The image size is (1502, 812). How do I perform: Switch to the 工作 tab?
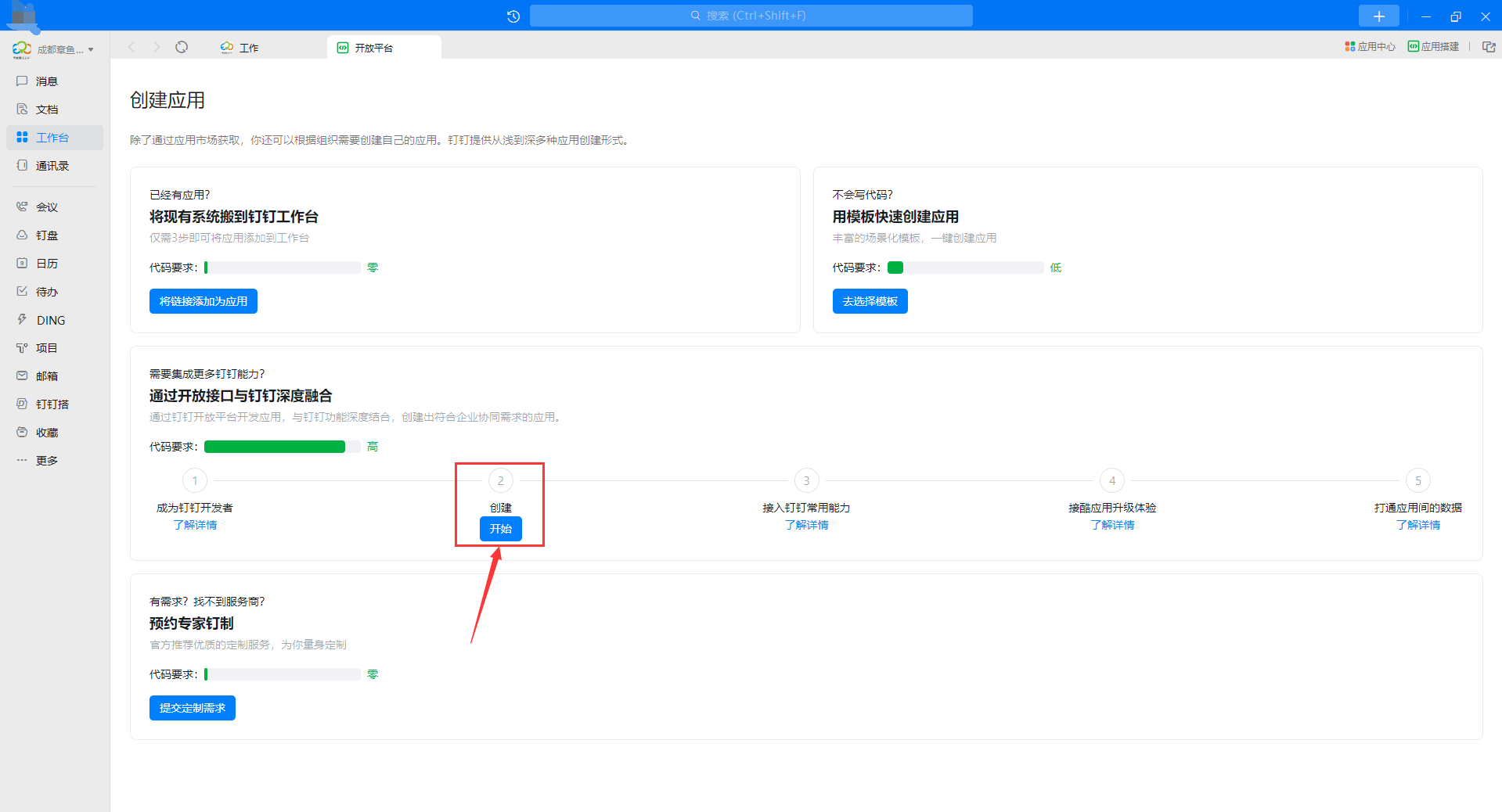coord(239,48)
